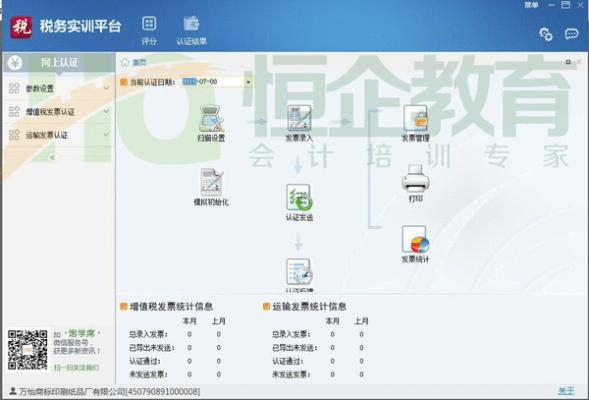The width and height of the screenshot is (589, 400).
Task: Click 未发送发票 under 运输发票统计信息
Action: 291,374
